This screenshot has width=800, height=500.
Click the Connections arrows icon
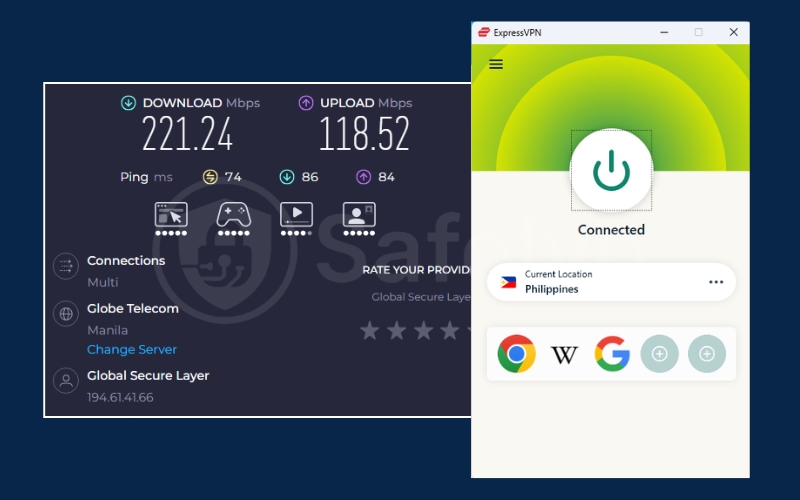click(x=66, y=266)
